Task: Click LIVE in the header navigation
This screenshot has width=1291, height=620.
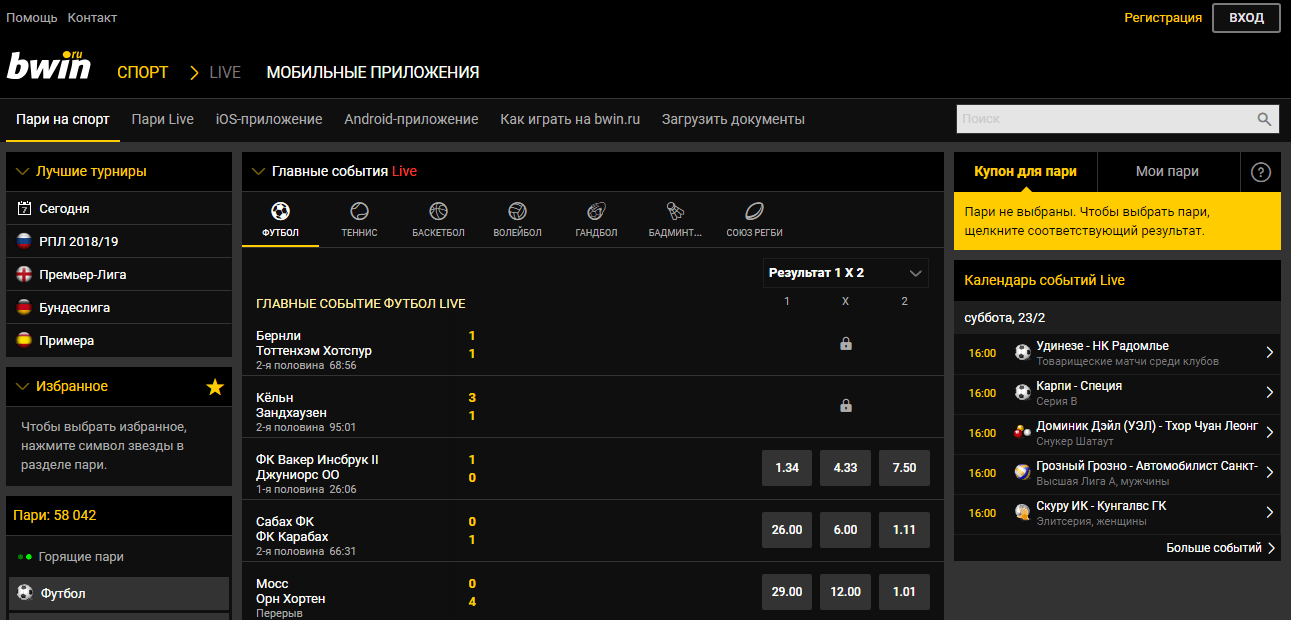Action: pyautogui.click(x=225, y=72)
